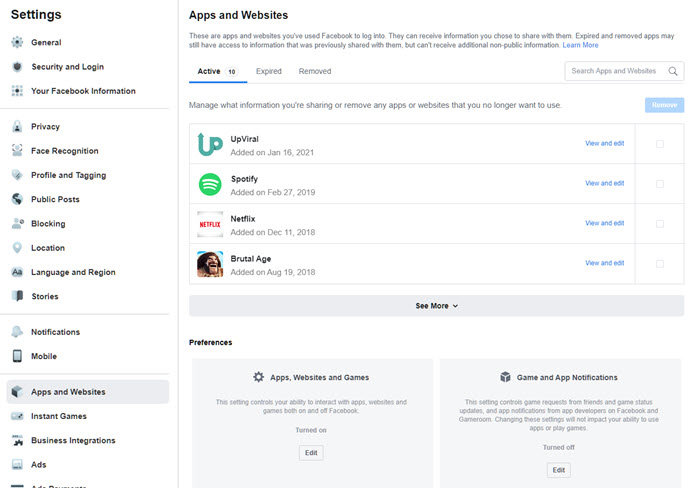Select the Mobile phone icon

click(17, 356)
